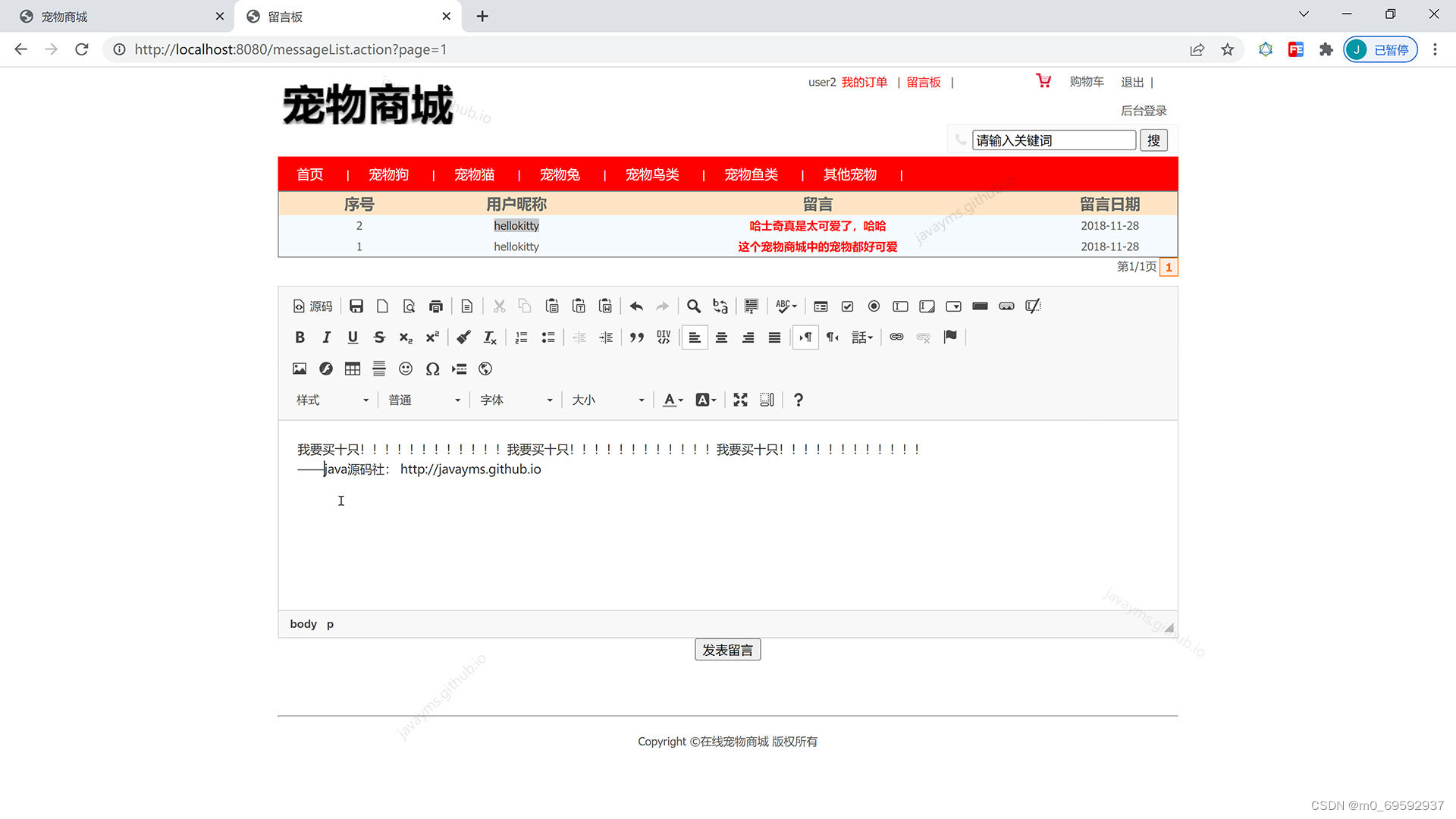This screenshot has width=1456, height=819.
Task: Toggle strikethrough formatting
Action: (379, 337)
